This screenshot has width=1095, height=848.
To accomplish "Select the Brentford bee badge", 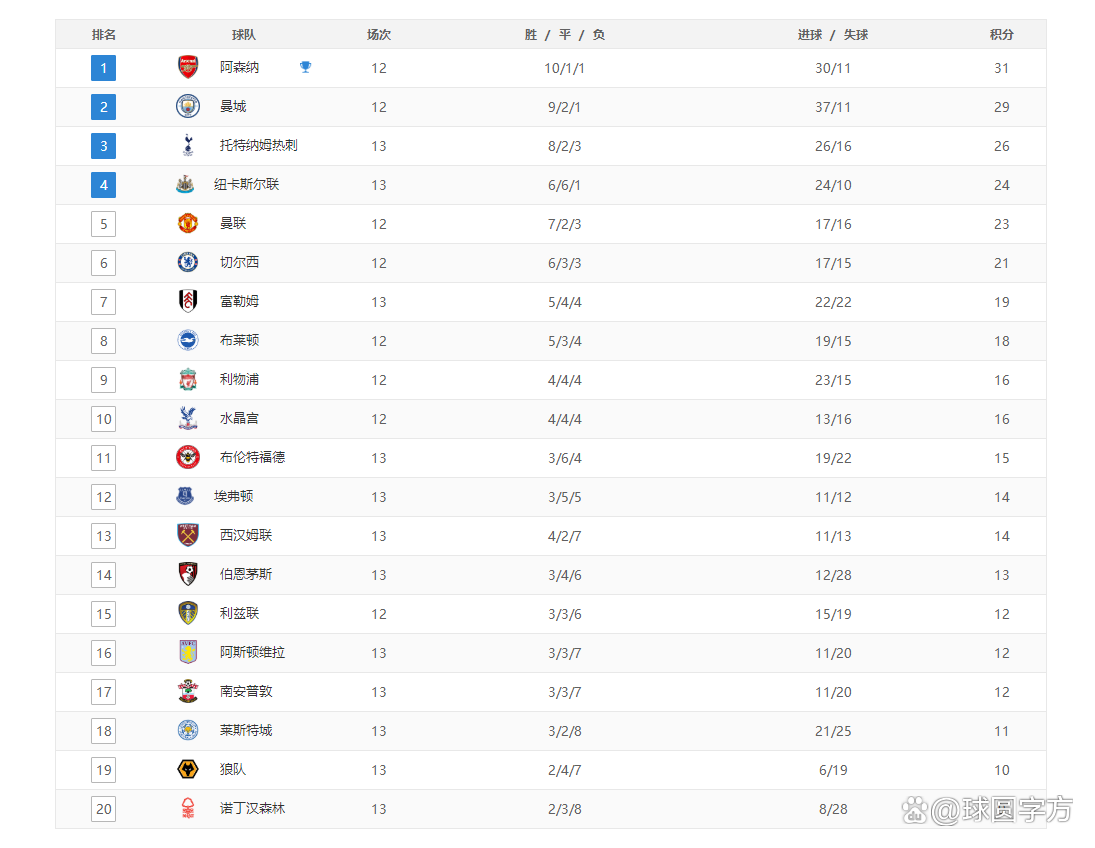I will (188, 458).
